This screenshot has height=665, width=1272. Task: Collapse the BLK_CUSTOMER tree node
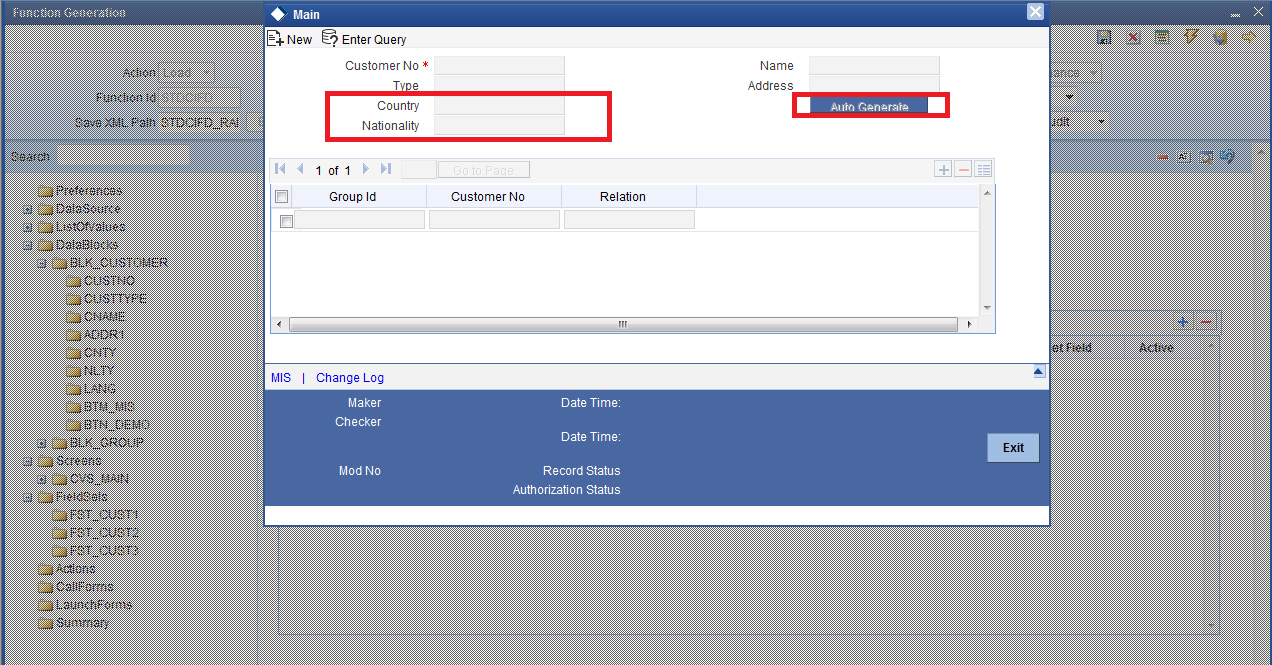tap(42, 263)
